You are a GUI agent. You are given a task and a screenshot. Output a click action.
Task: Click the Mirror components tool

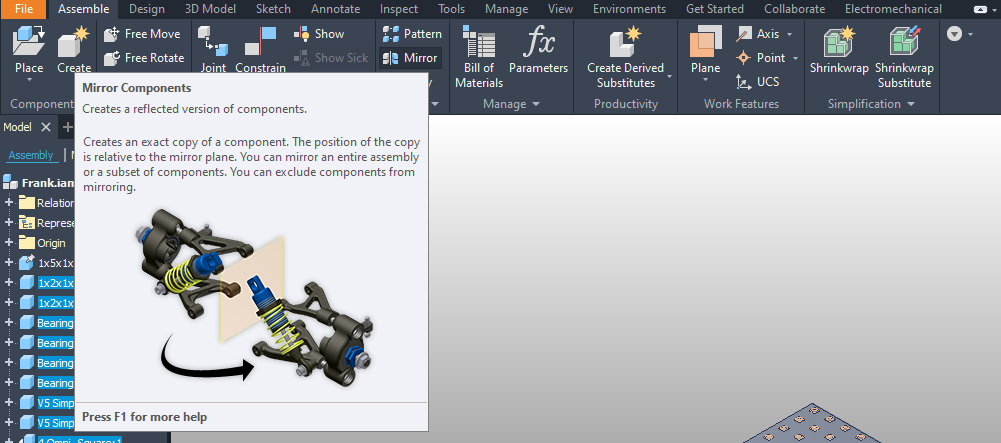coord(410,57)
